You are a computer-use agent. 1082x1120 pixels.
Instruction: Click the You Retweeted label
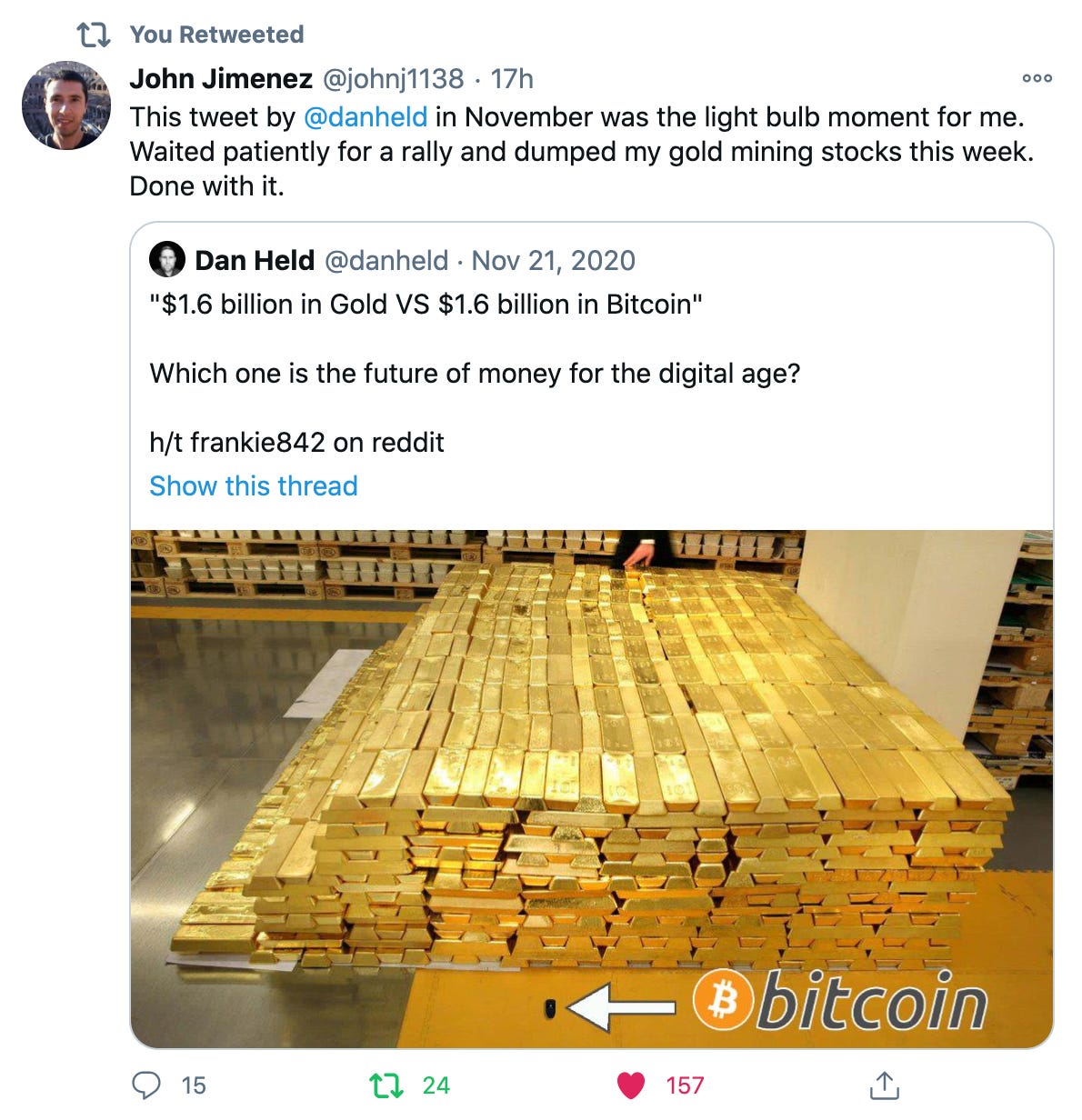tap(216, 35)
